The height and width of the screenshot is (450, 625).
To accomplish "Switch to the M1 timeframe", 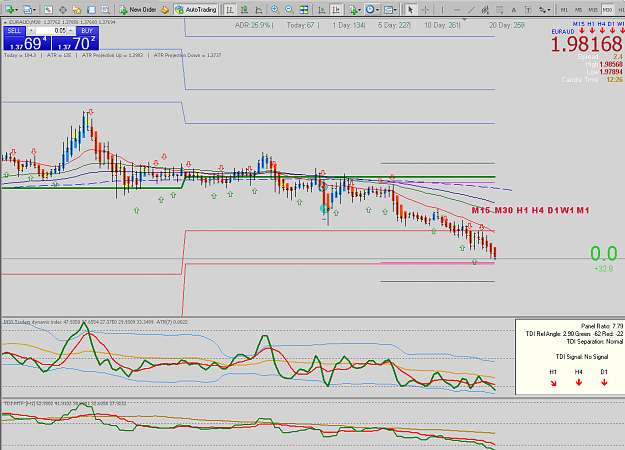I will (x=564, y=10).
